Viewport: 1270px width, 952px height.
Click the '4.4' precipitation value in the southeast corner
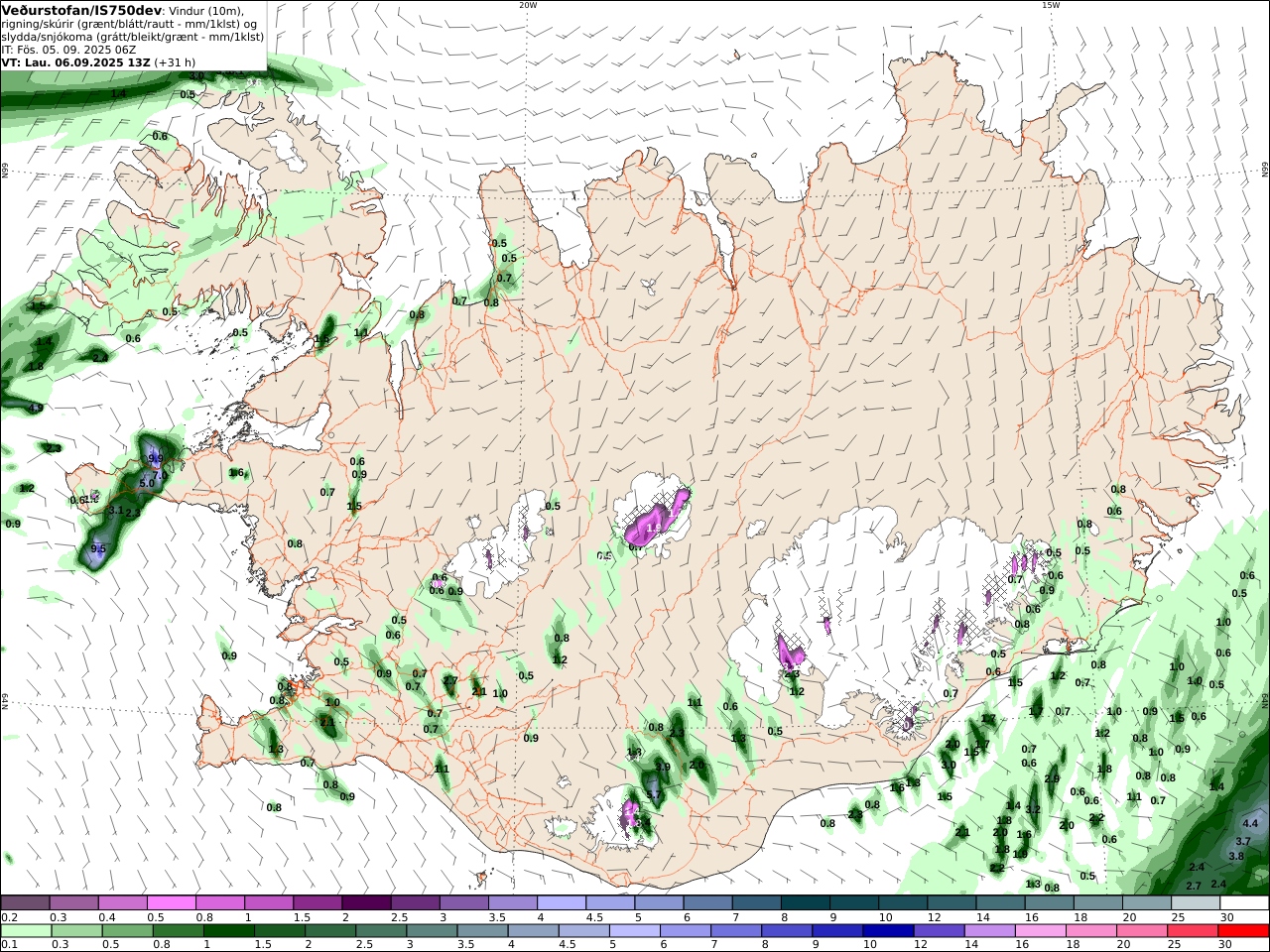[x=1250, y=823]
